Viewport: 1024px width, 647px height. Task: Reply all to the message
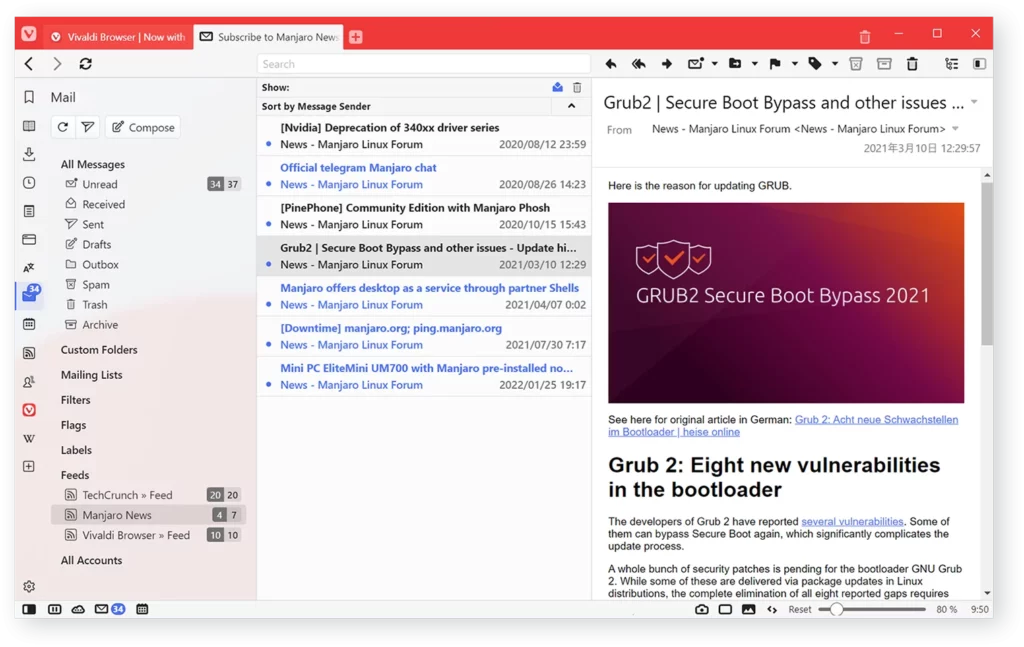[x=639, y=64]
